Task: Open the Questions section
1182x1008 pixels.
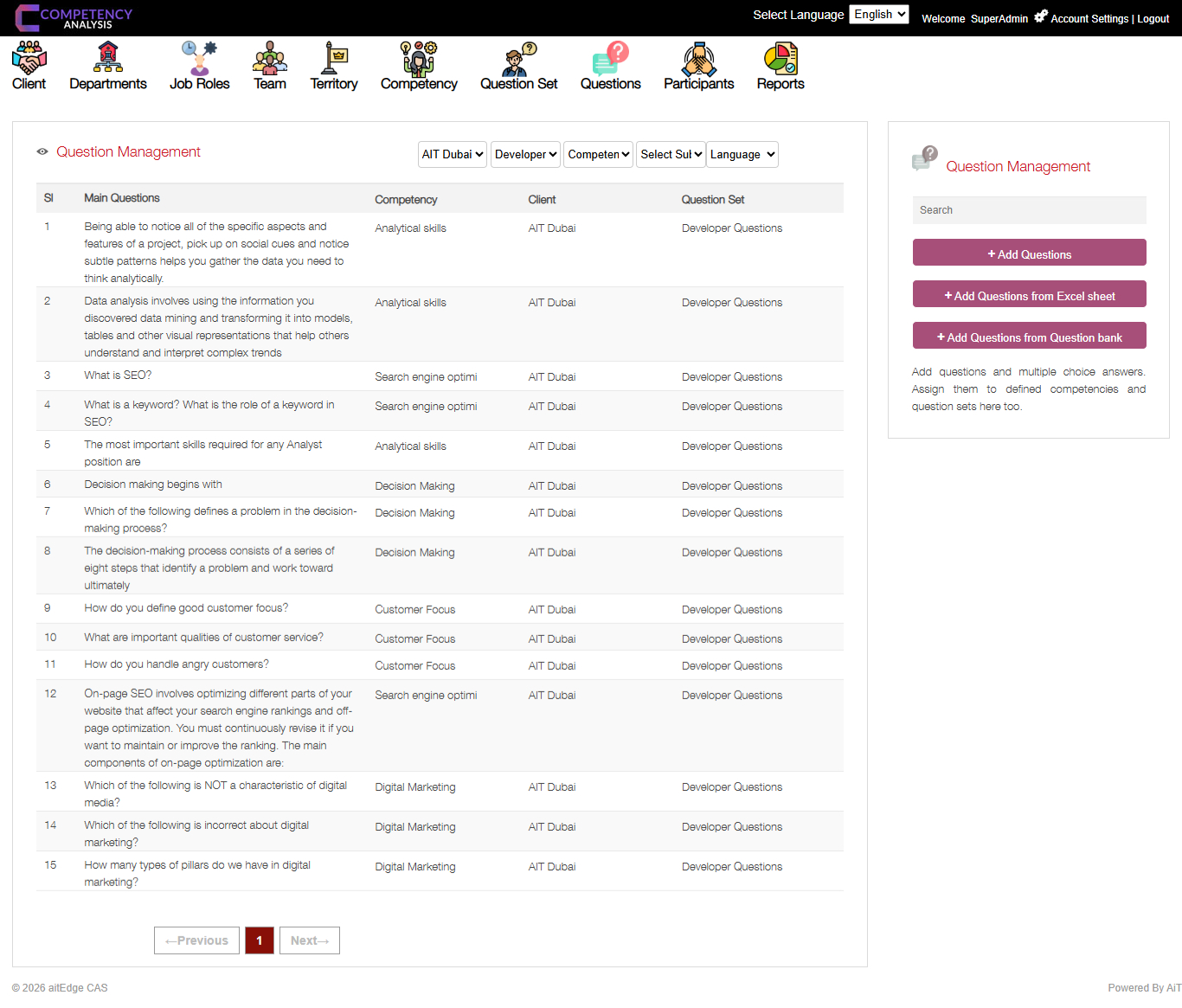Action: click(611, 65)
